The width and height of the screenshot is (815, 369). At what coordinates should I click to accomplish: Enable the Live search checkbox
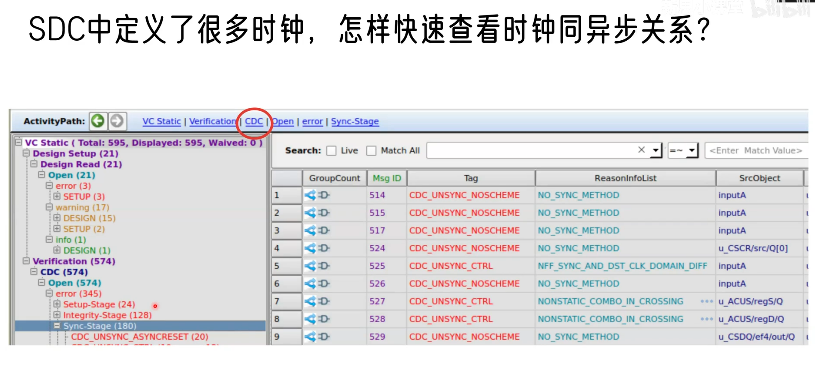coord(331,151)
